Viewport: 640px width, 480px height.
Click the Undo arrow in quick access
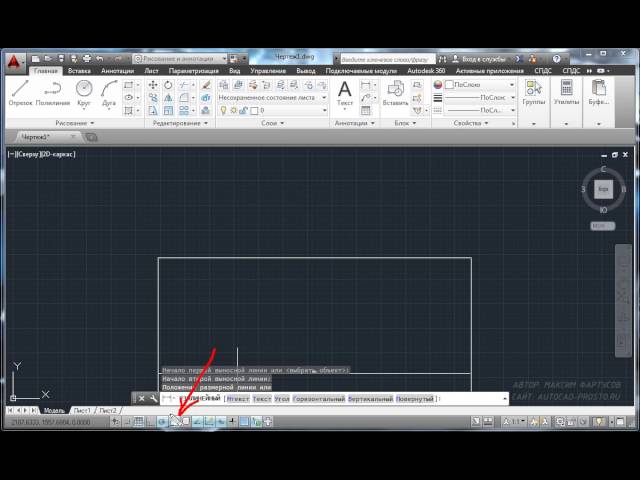[100, 59]
